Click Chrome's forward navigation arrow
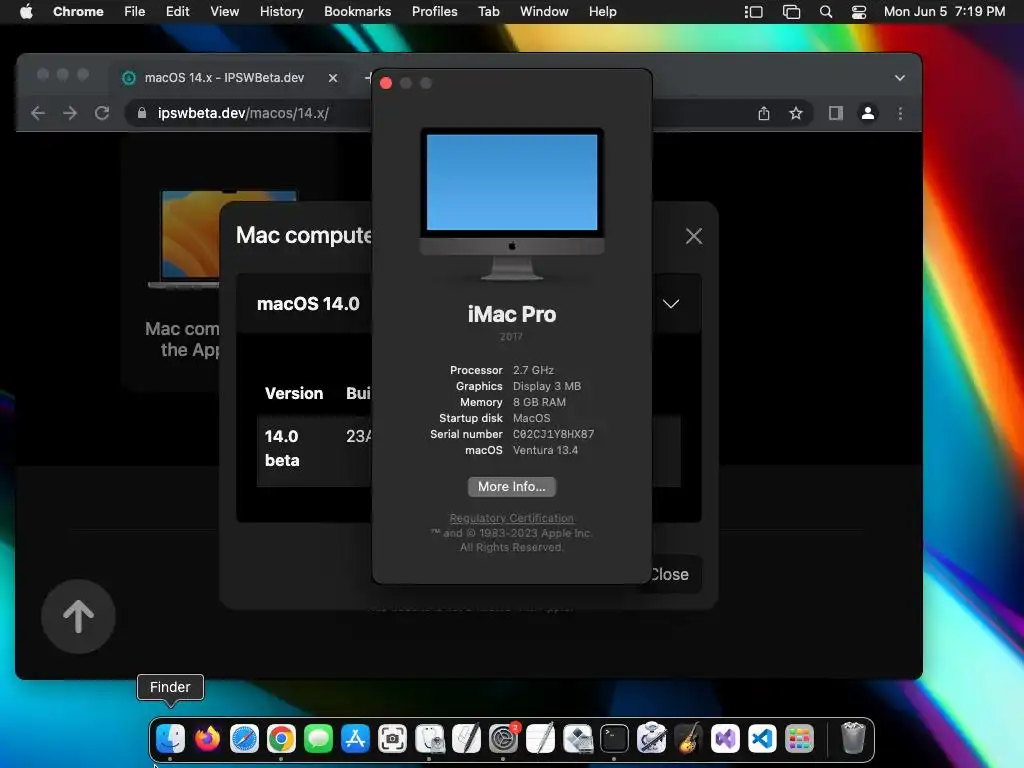Viewport: 1024px width, 768px height. click(x=70, y=113)
